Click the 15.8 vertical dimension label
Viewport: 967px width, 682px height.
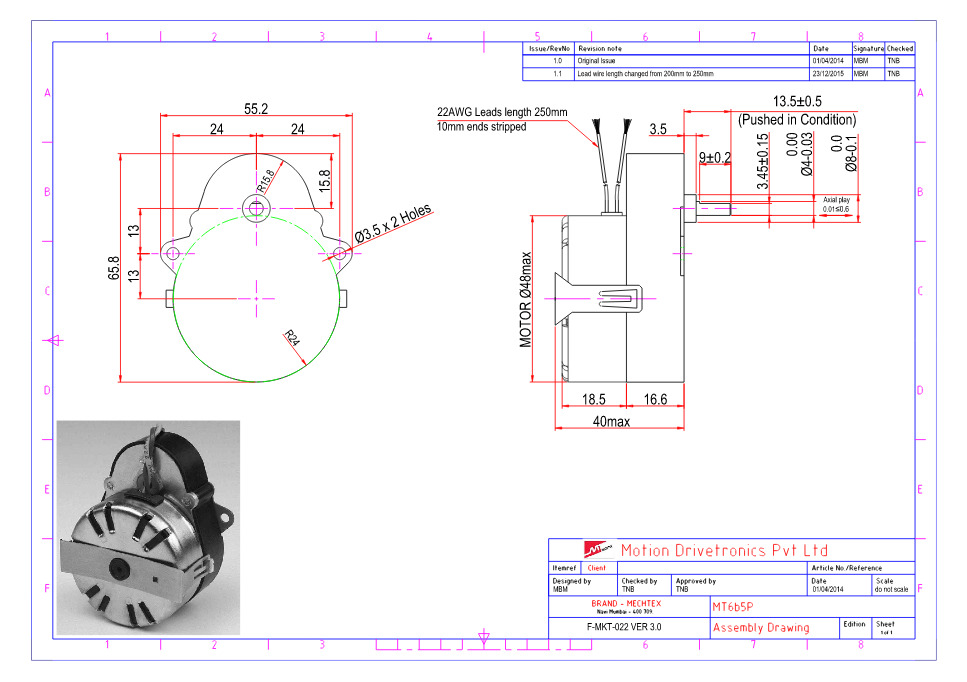pos(324,181)
